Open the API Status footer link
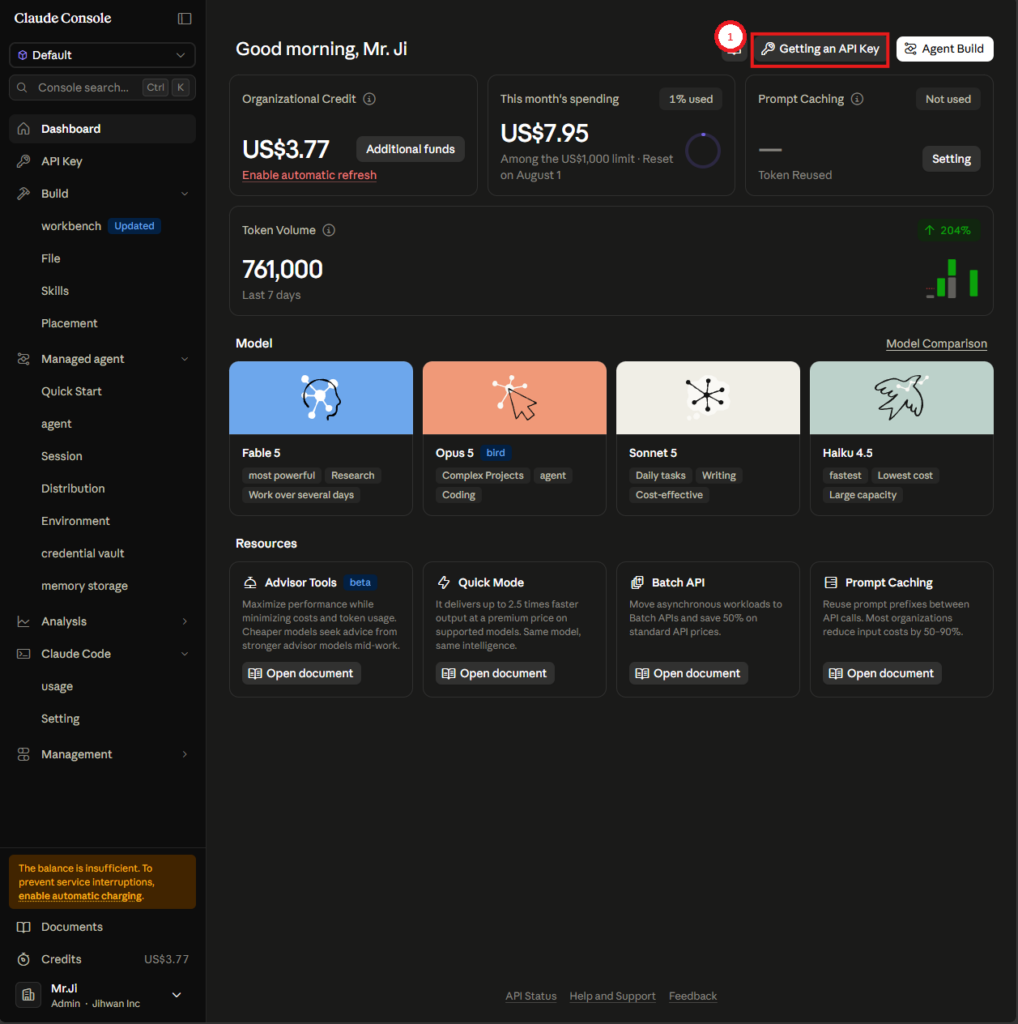The height and width of the screenshot is (1024, 1018). [x=531, y=996]
